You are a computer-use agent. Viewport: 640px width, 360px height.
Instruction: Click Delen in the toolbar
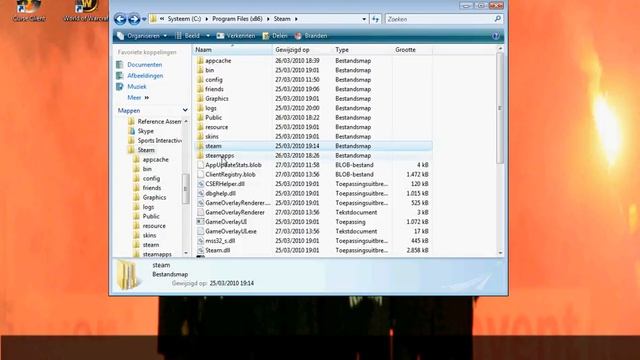[x=275, y=36]
